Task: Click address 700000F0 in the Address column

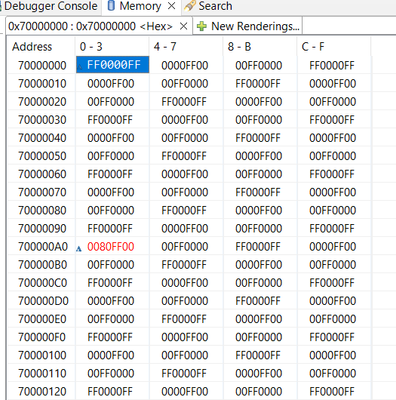Action: click(x=42, y=337)
